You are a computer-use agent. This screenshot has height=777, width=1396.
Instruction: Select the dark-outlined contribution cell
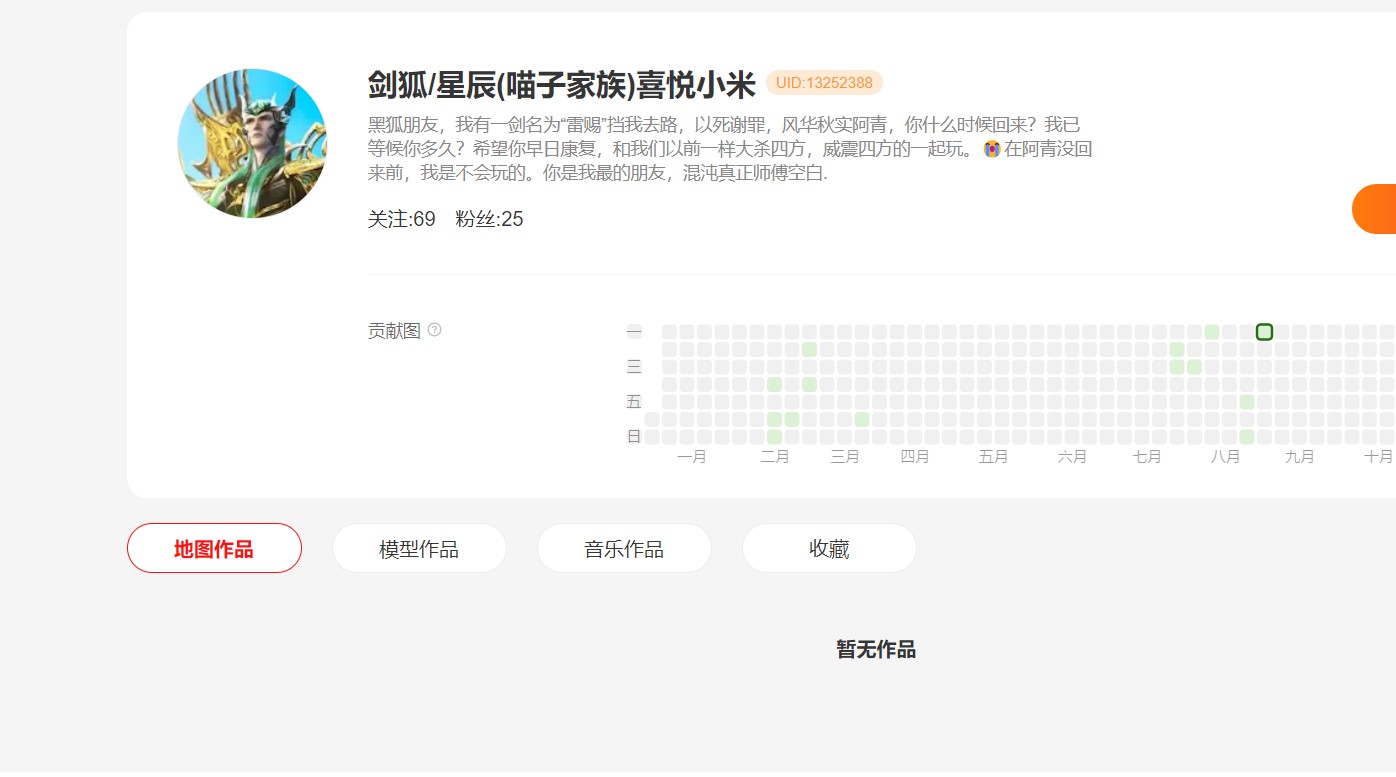pos(1264,332)
